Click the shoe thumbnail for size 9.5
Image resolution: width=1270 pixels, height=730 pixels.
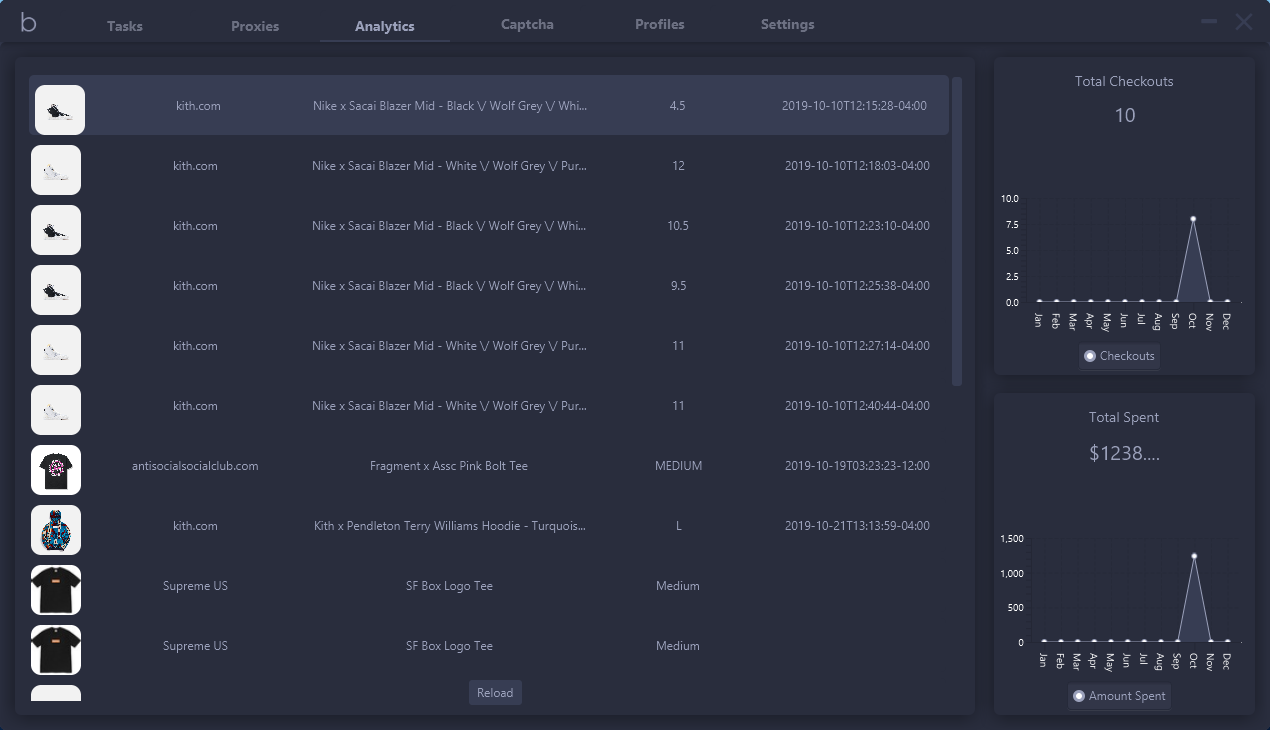pyautogui.click(x=56, y=290)
